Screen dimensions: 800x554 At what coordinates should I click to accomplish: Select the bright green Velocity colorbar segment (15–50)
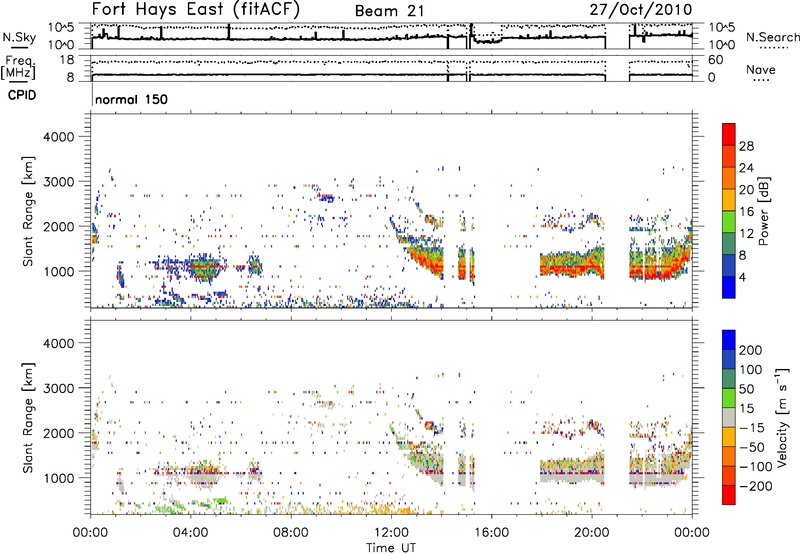click(x=729, y=398)
